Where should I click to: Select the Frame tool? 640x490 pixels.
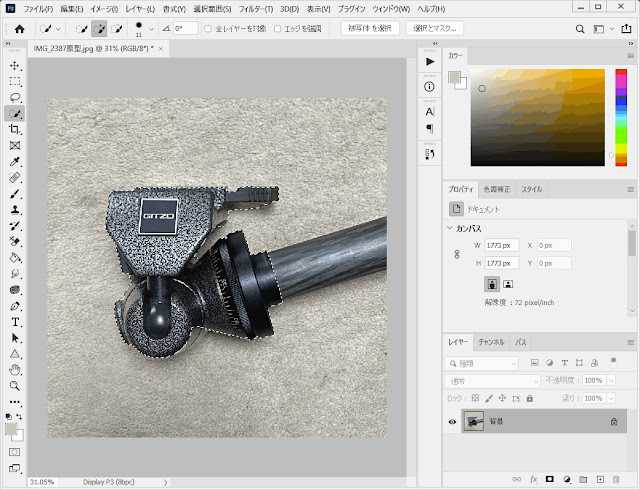(x=15, y=145)
